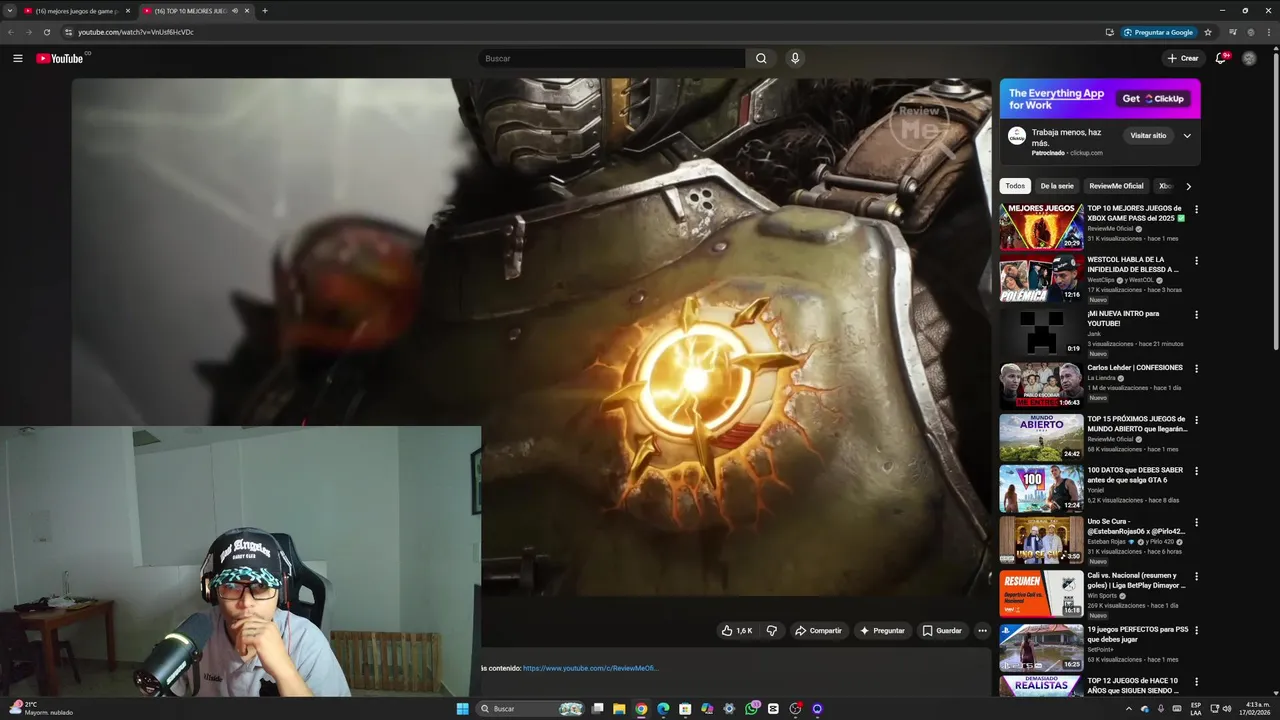1280x720 pixels.
Task: Open TOP 15 PRÓXIMOS JUEGOS MUNDO ABIERTO thumbnail
Action: pyautogui.click(x=1041, y=437)
